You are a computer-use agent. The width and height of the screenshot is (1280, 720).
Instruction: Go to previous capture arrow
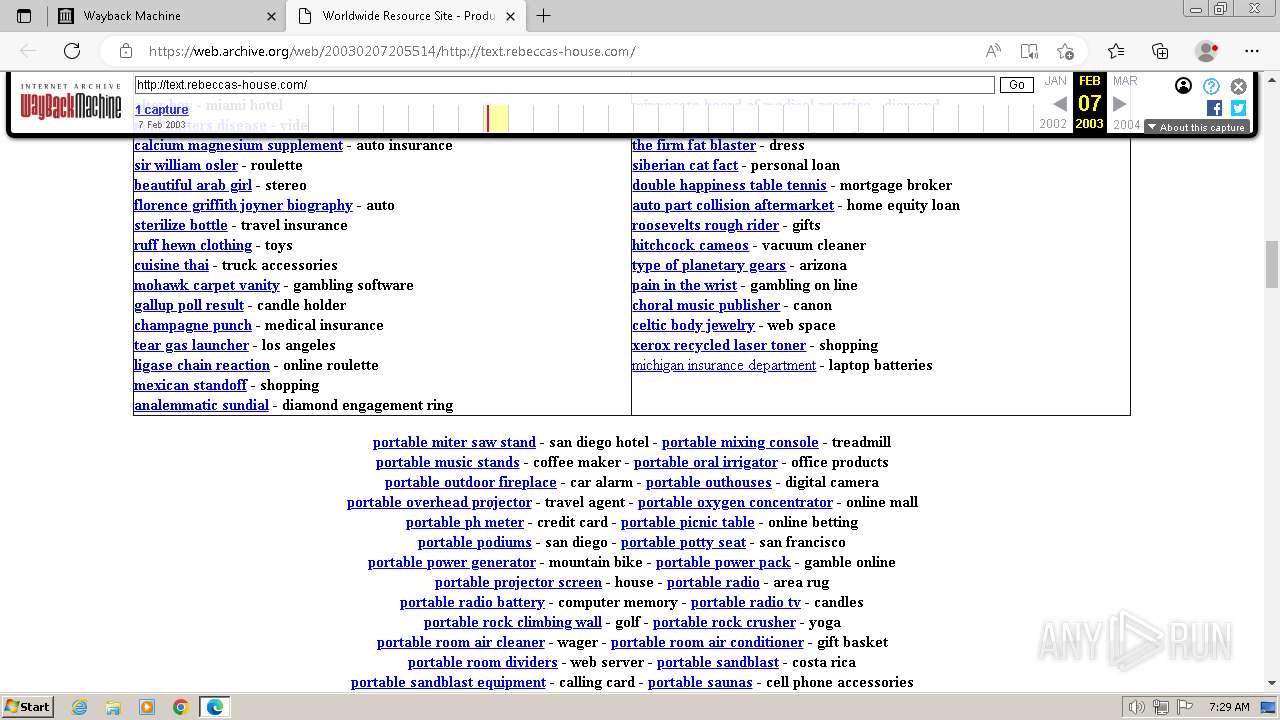[1060, 103]
